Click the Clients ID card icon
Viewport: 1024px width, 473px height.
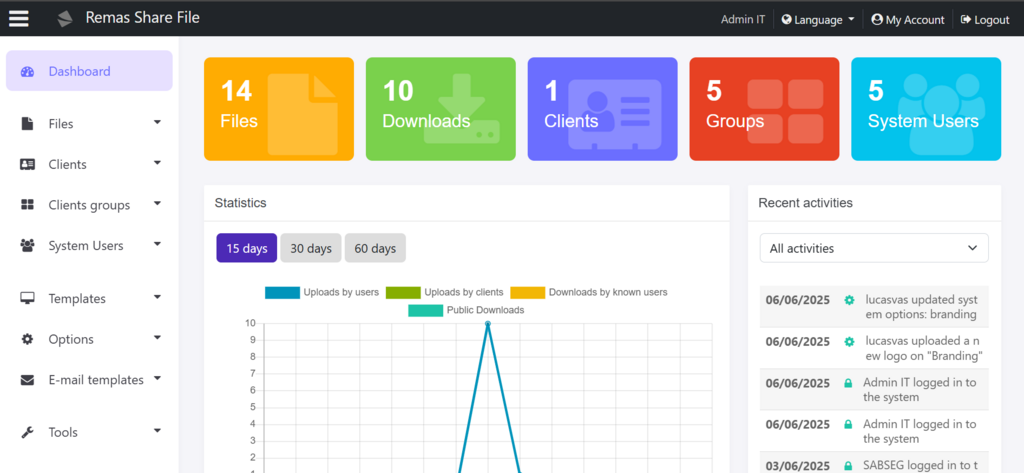27,164
